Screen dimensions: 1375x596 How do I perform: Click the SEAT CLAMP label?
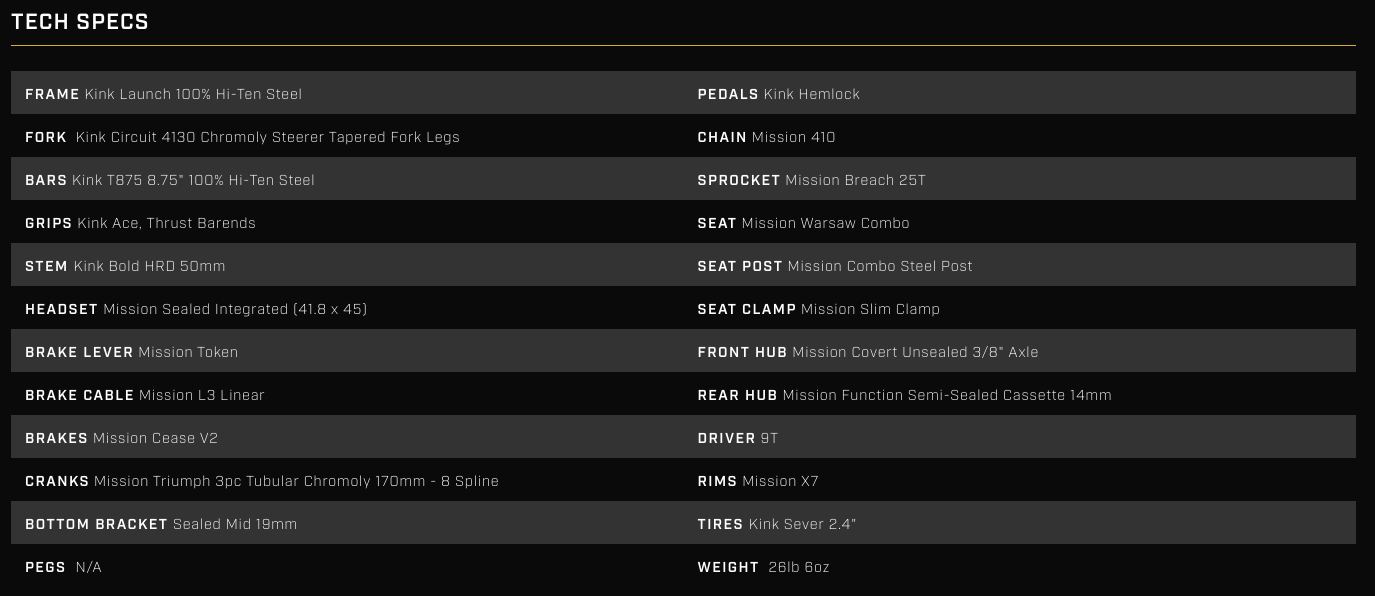[x=746, y=309]
